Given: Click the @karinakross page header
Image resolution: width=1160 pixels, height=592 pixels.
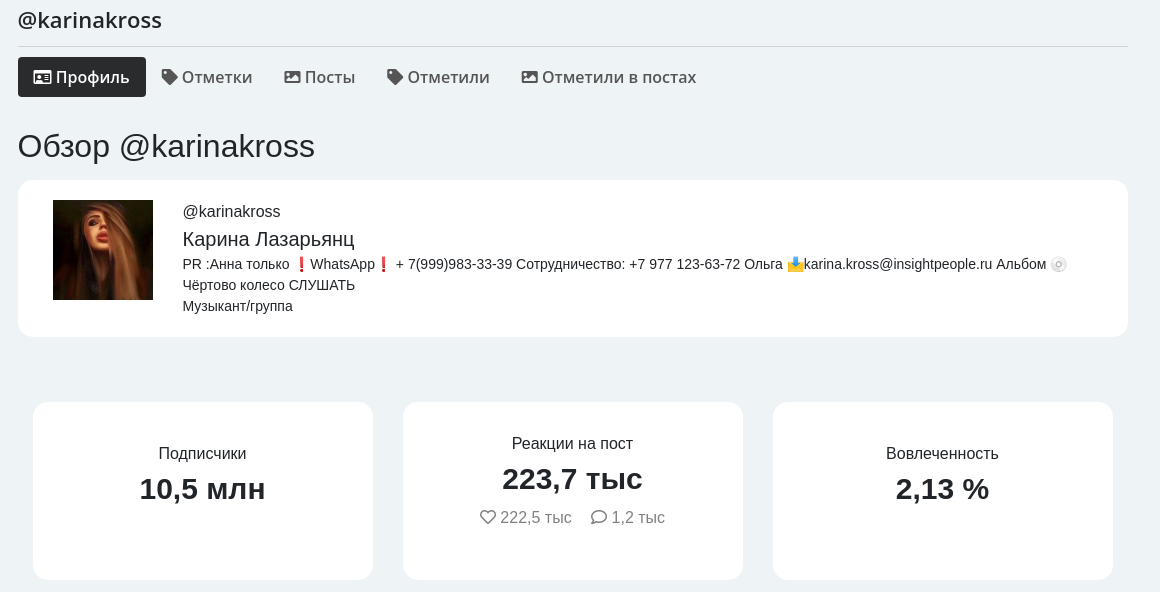Looking at the screenshot, I should (x=90, y=20).
